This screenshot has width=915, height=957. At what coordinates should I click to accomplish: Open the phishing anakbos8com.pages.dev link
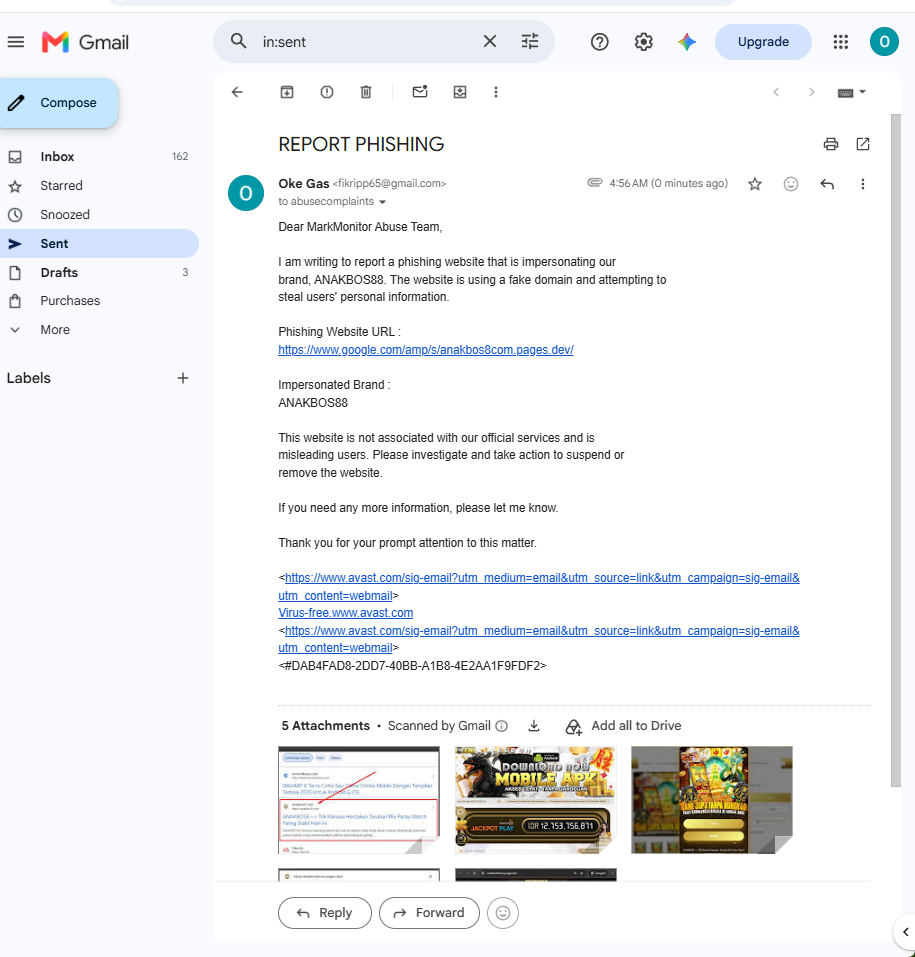point(425,350)
